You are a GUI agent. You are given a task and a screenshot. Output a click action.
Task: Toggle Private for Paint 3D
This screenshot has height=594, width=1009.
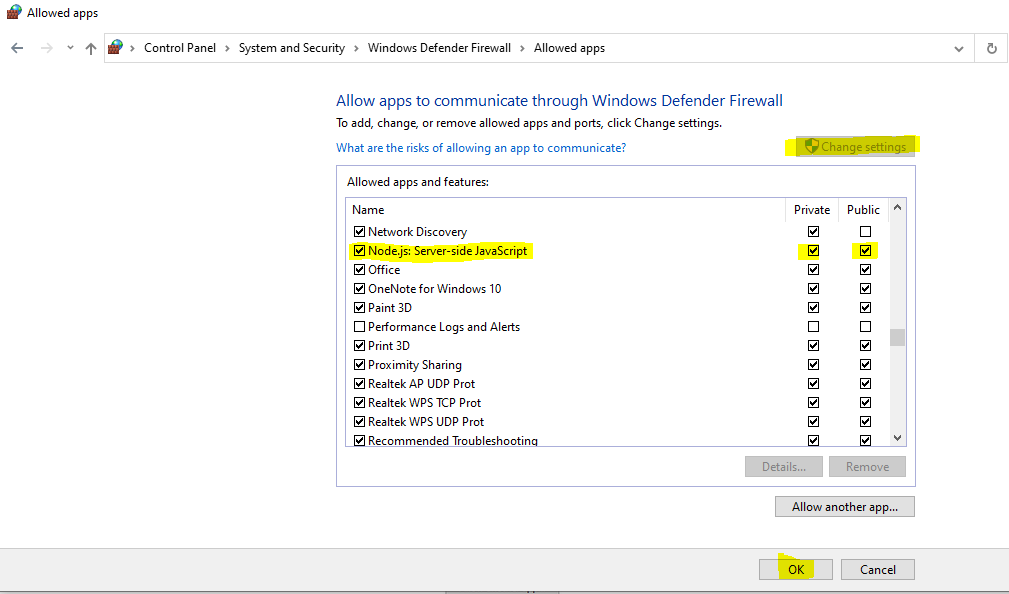pyautogui.click(x=813, y=308)
